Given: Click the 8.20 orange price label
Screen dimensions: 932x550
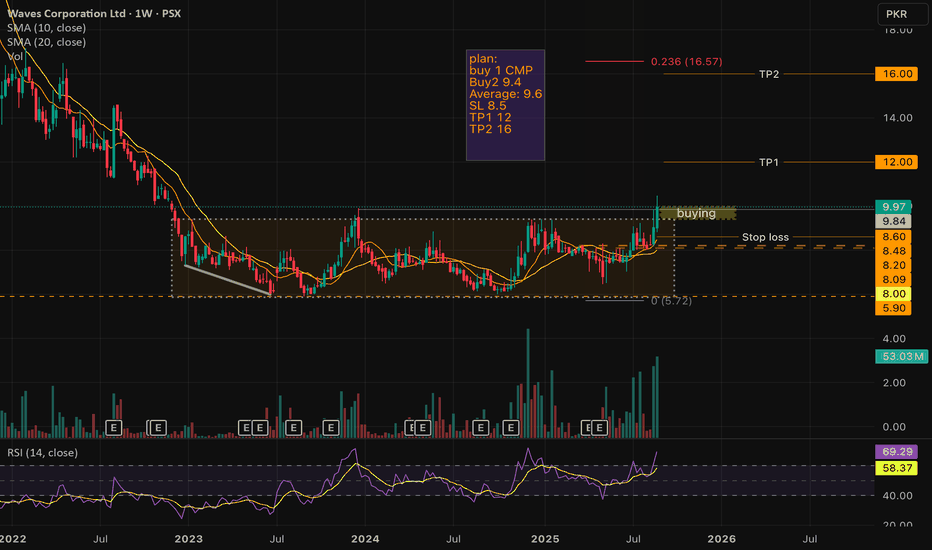Looking at the screenshot, I should pyautogui.click(x=893, y=265).
